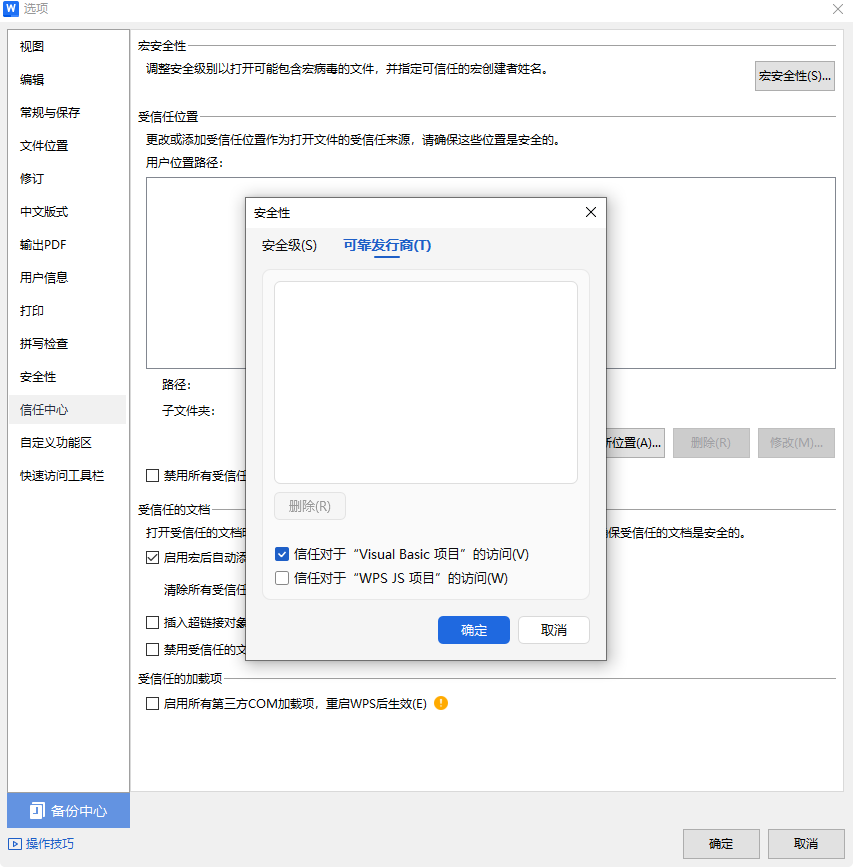Toggle 禁用所有受信任 checkbox
Screen dimensions: 853x867
click(x=153, y=476)
